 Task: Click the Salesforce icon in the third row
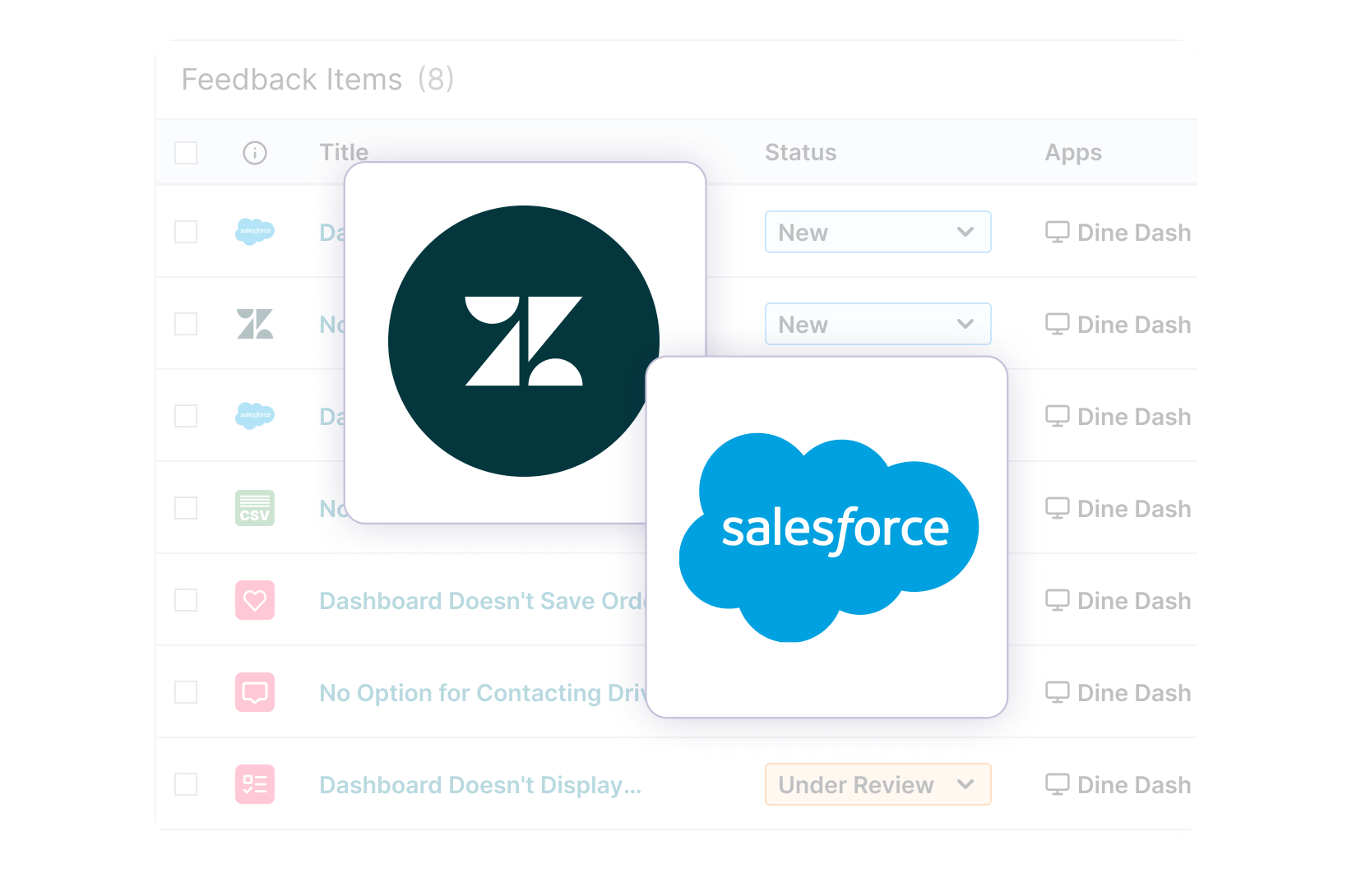coord(255,416)
